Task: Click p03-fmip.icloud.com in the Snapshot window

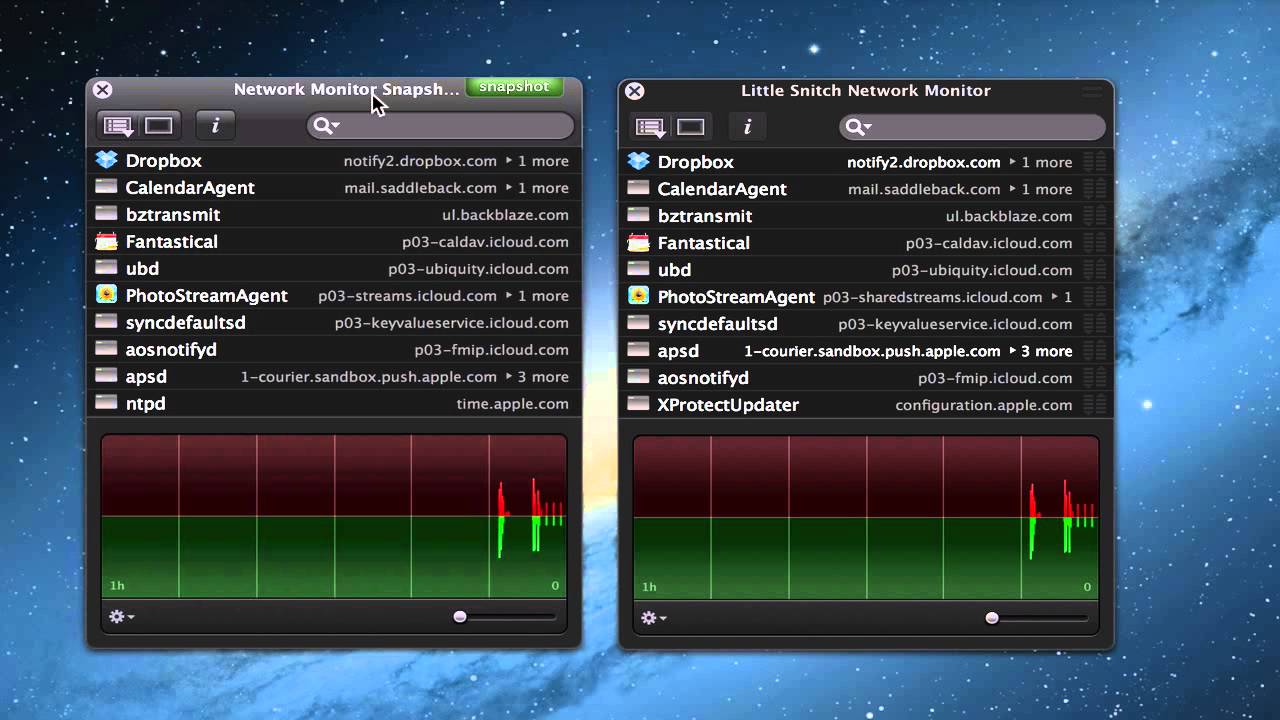Action: [491, 350]
